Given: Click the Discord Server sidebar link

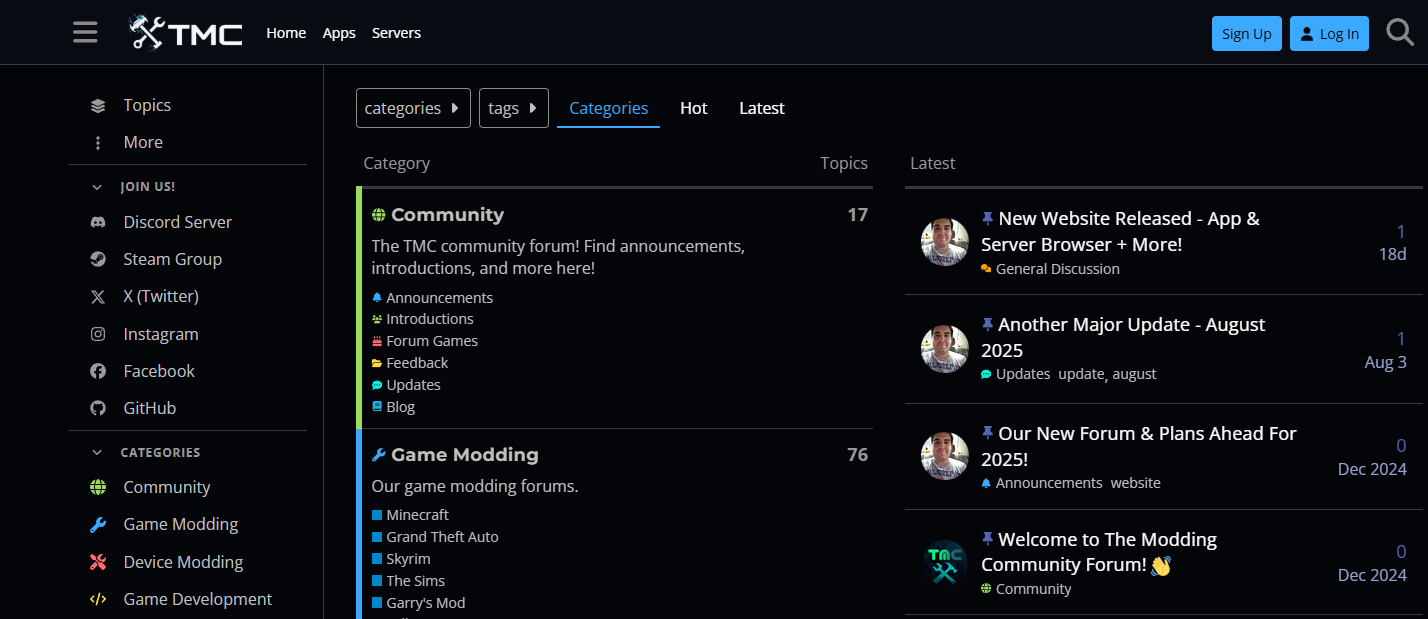Looking at the screenshot, I should [178, 222].
